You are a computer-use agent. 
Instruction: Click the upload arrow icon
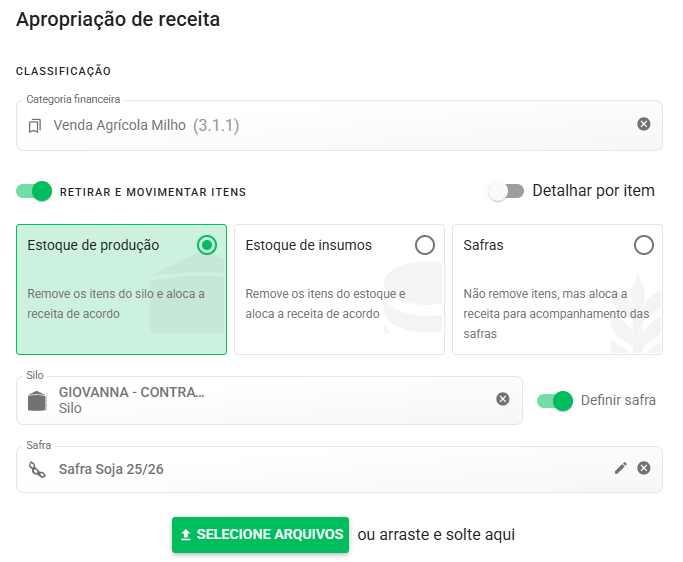pyautogui.click(x=185, y=535)
